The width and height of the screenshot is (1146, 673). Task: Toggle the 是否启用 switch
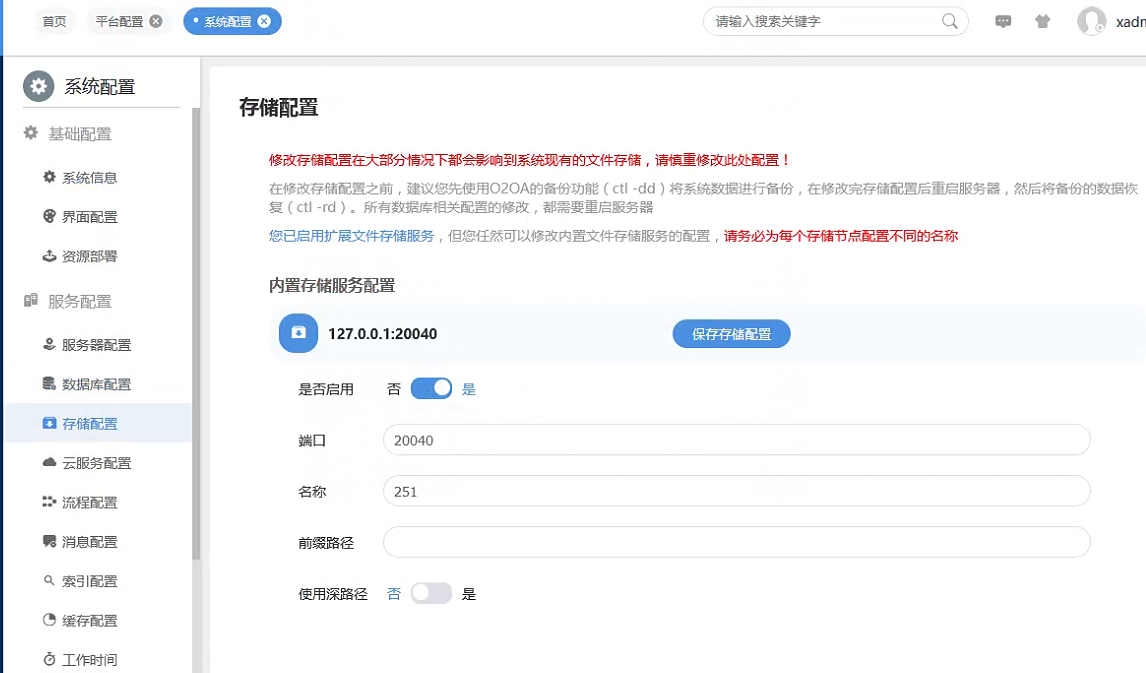[x=431, y=389]
